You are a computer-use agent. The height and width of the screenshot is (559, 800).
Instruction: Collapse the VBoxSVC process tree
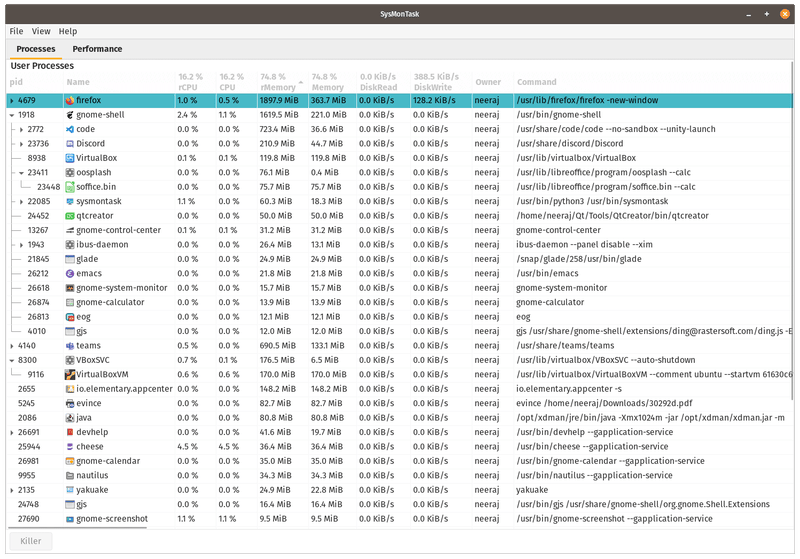click(x=11, y=360)
